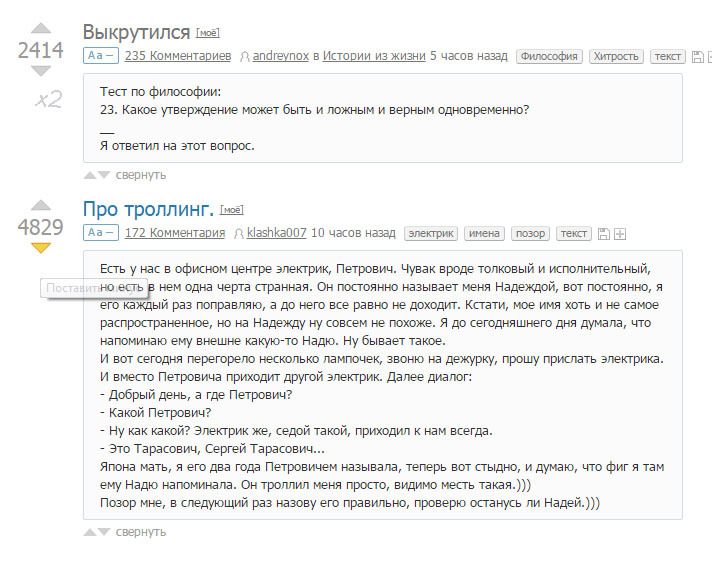This screenshot has height=561, width=712.
Task: Toggle the "Aa –" font size button on "Про троллинг."
Action: (x=100, y=233)
